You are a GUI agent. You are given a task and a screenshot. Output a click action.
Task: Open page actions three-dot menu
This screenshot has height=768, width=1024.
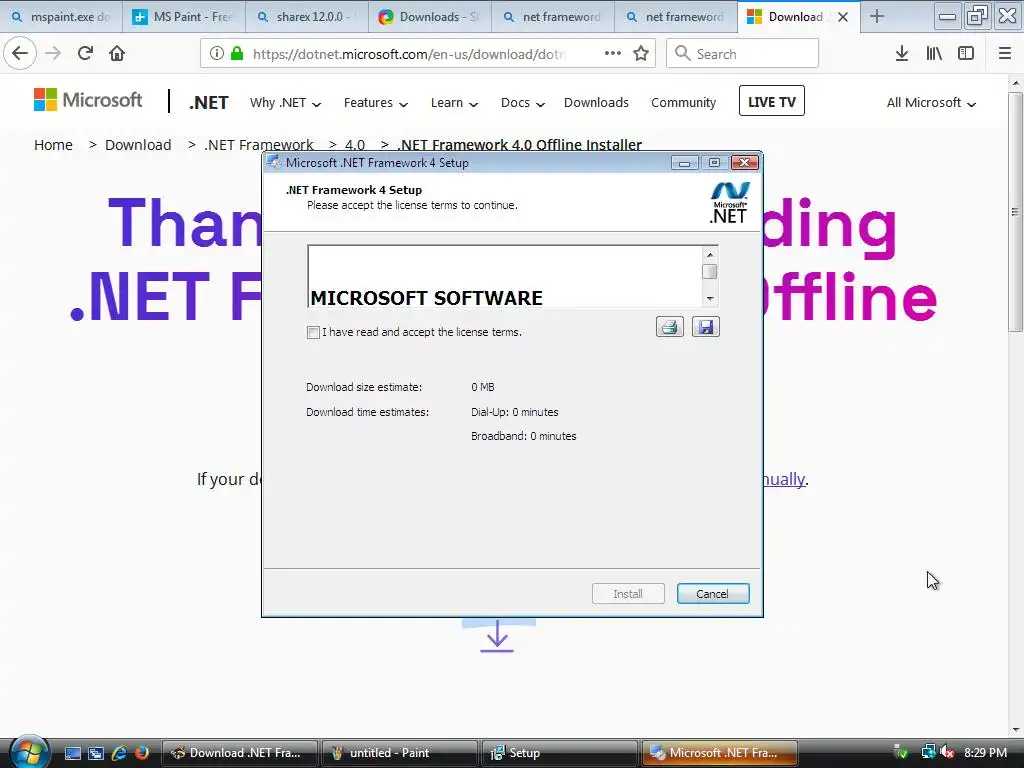point(613,54)
